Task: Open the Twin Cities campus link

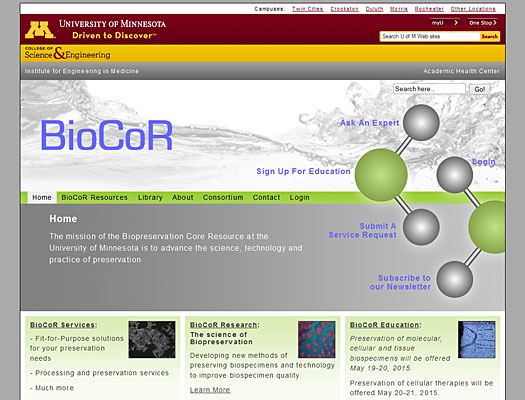Action: coord(308,9)
